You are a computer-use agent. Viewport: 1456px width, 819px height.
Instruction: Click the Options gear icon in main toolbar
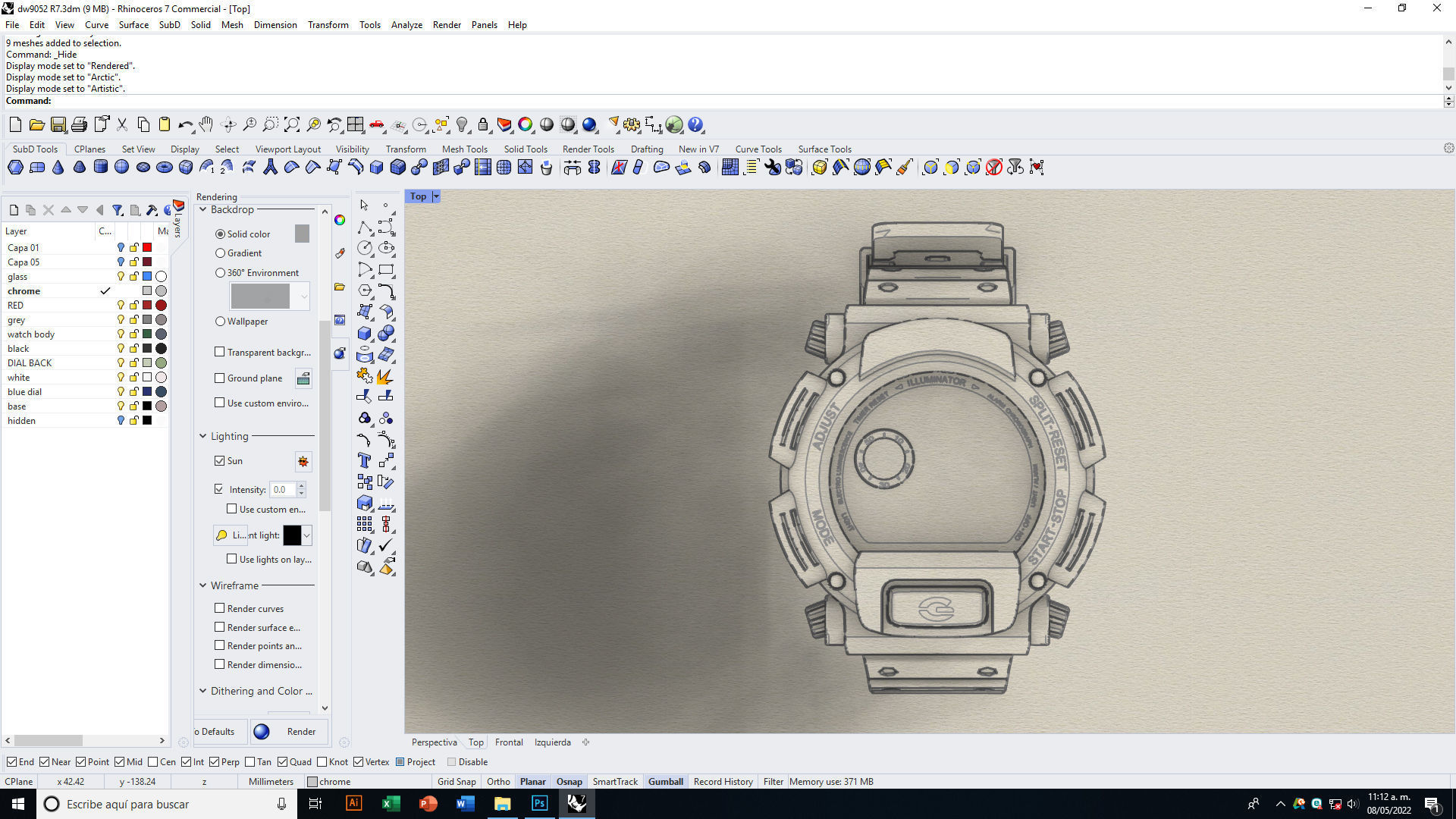632,124
